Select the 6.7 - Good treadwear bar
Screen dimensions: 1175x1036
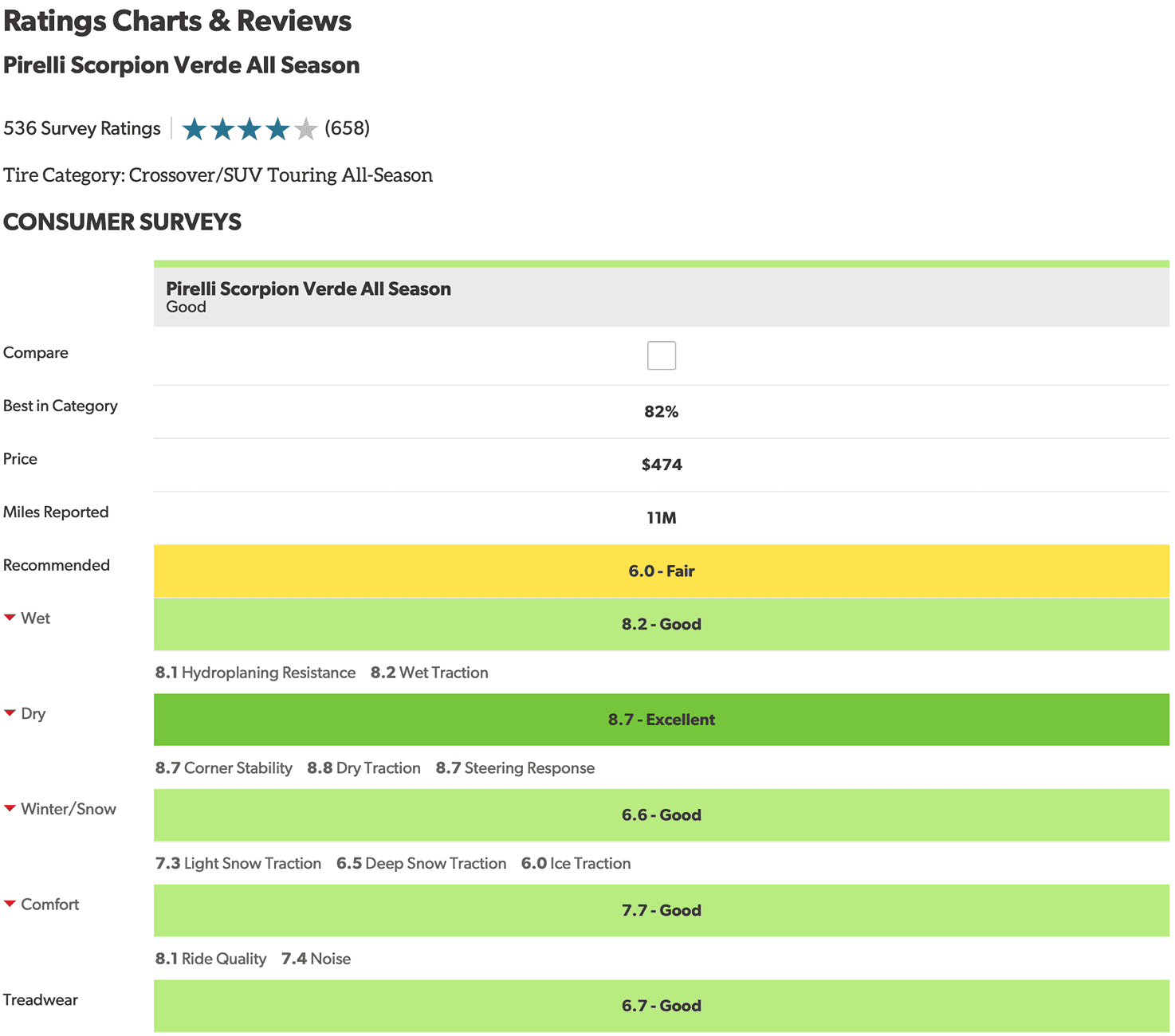pyautogui.click(x=662, y=1006)
